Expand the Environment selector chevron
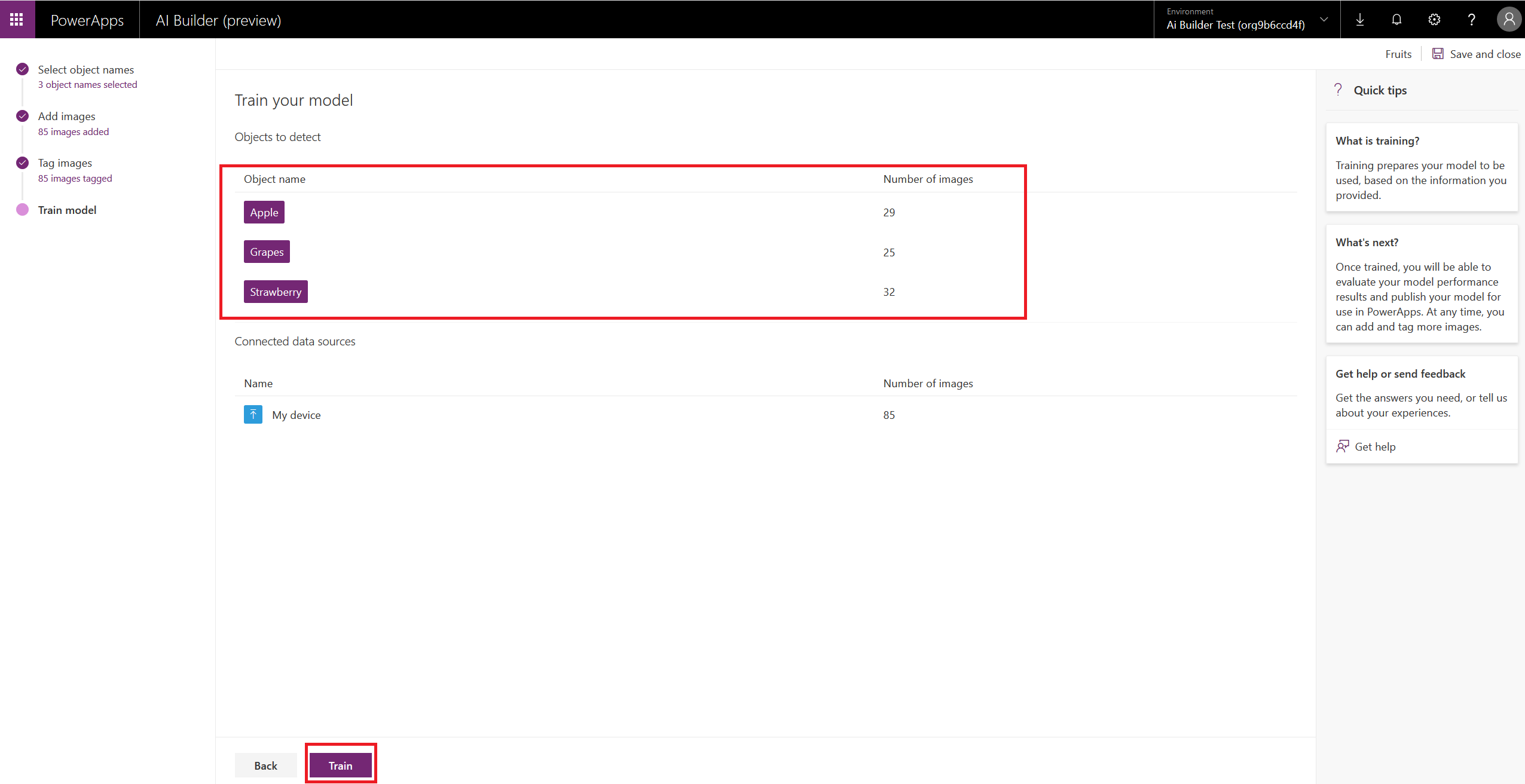1525x784 pixels. [1324, 20]
